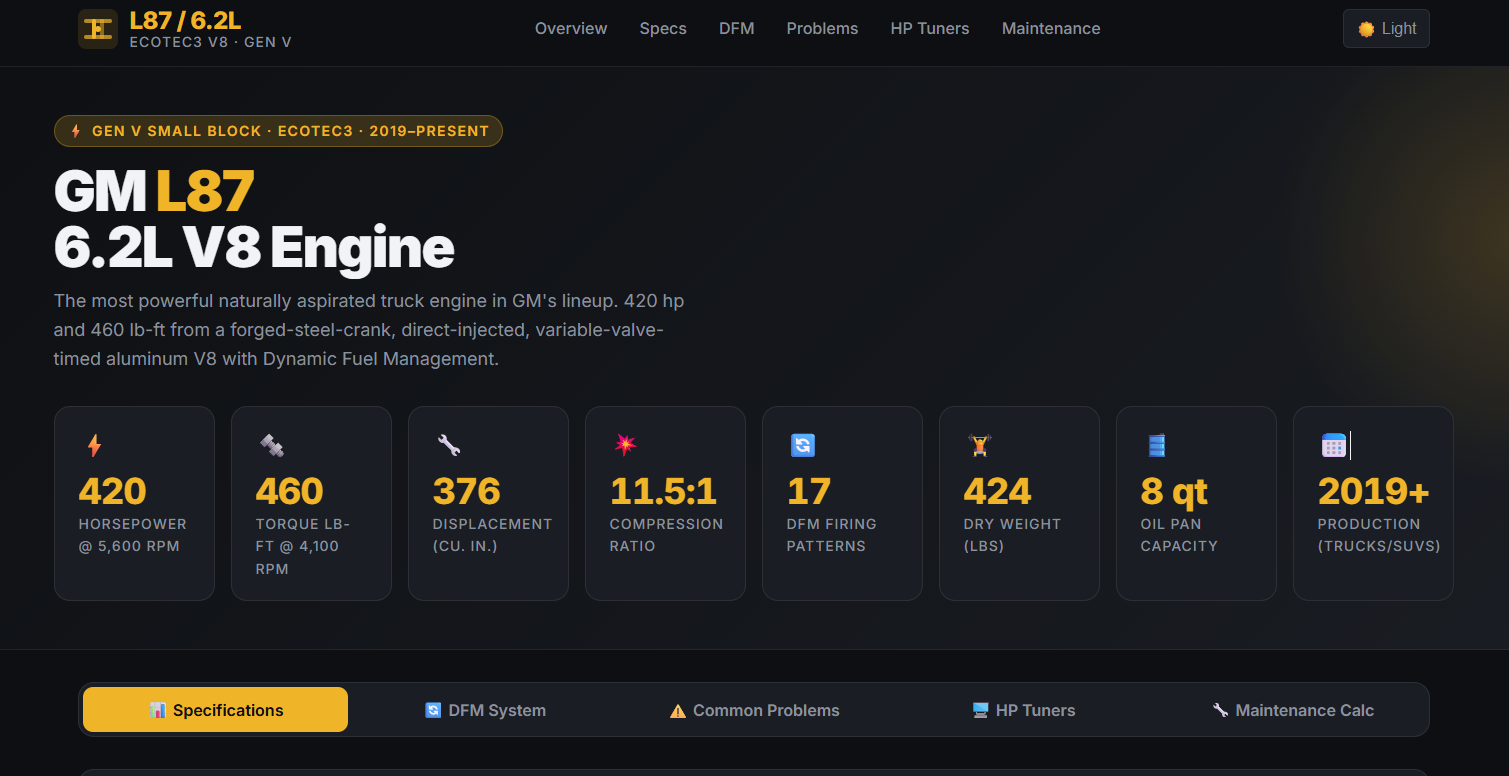This screenshot has width=1509, height=776.
Task: Click 'HORSEPOWER @ 5,600 RPM' label
Action: (x=132, y=535)
